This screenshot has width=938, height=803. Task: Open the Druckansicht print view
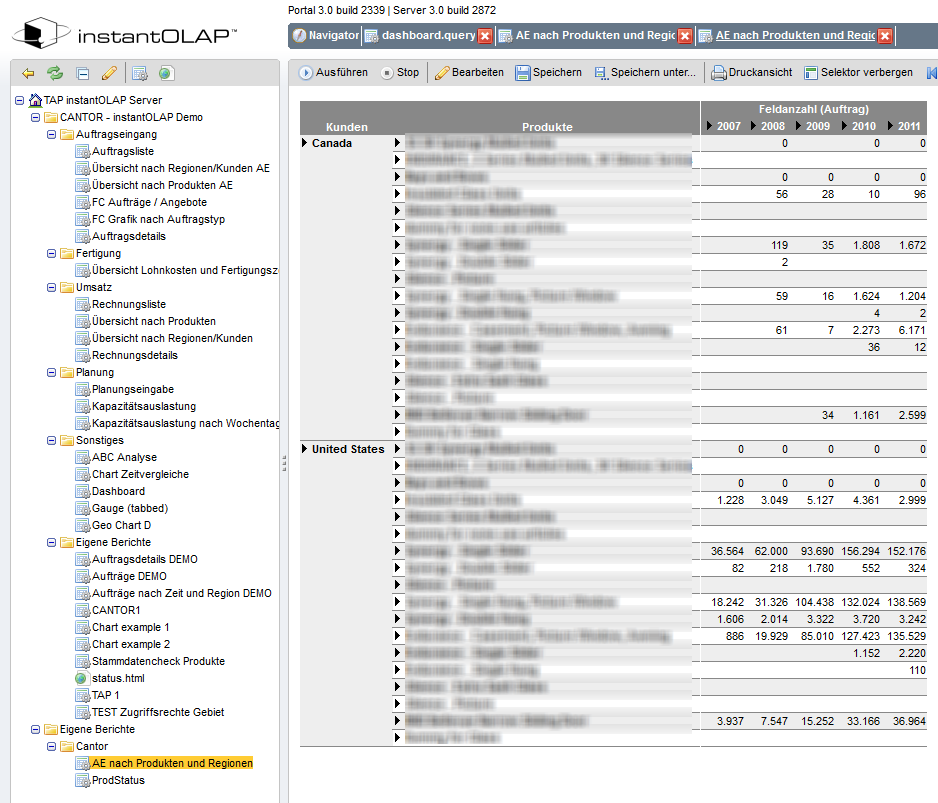click(751, 72)
